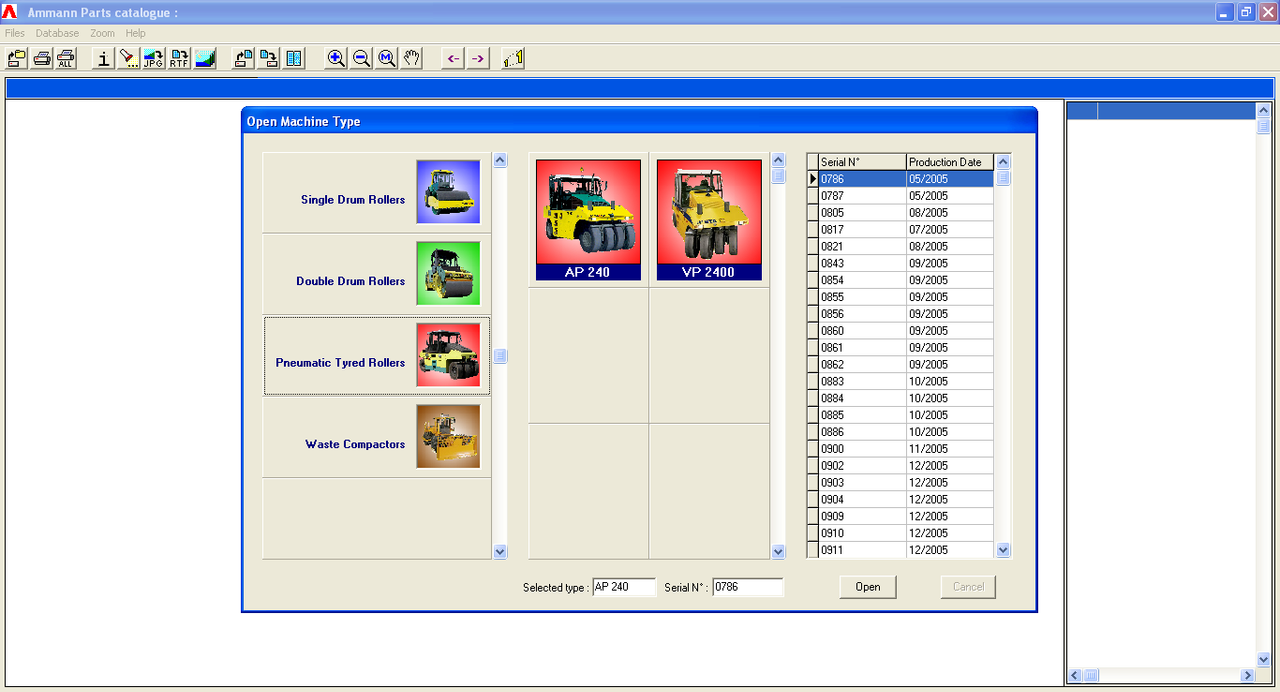Click the 11/2005 production date cell
Viewport: 1280px width, 692px height.
[950, 449]
